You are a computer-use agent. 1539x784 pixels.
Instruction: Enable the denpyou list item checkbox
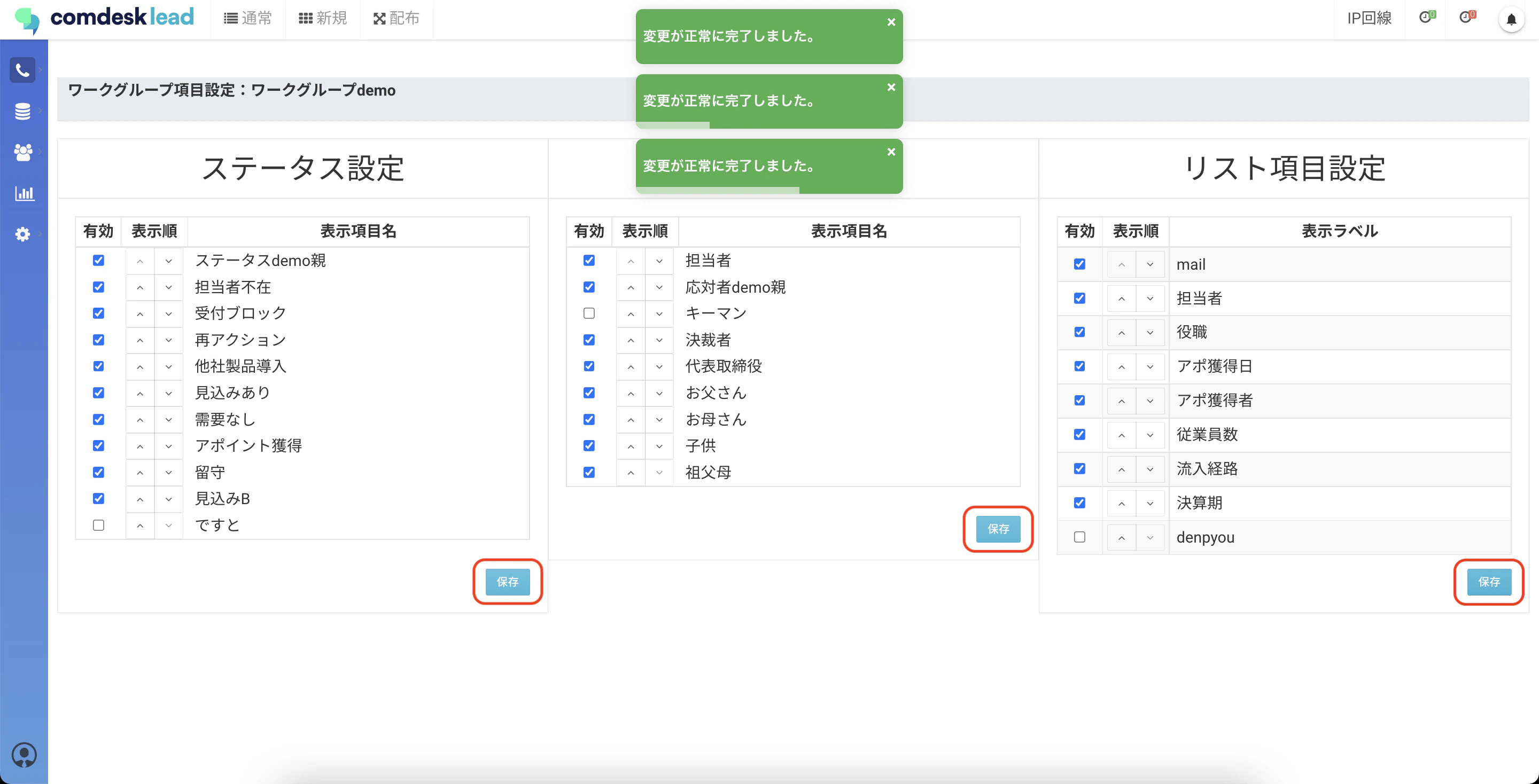[x=1079, y=537]
